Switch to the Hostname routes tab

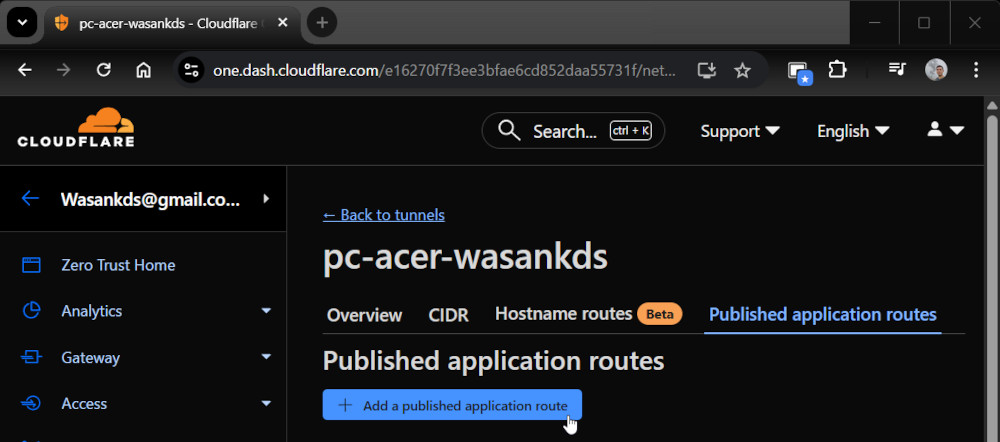565,314
